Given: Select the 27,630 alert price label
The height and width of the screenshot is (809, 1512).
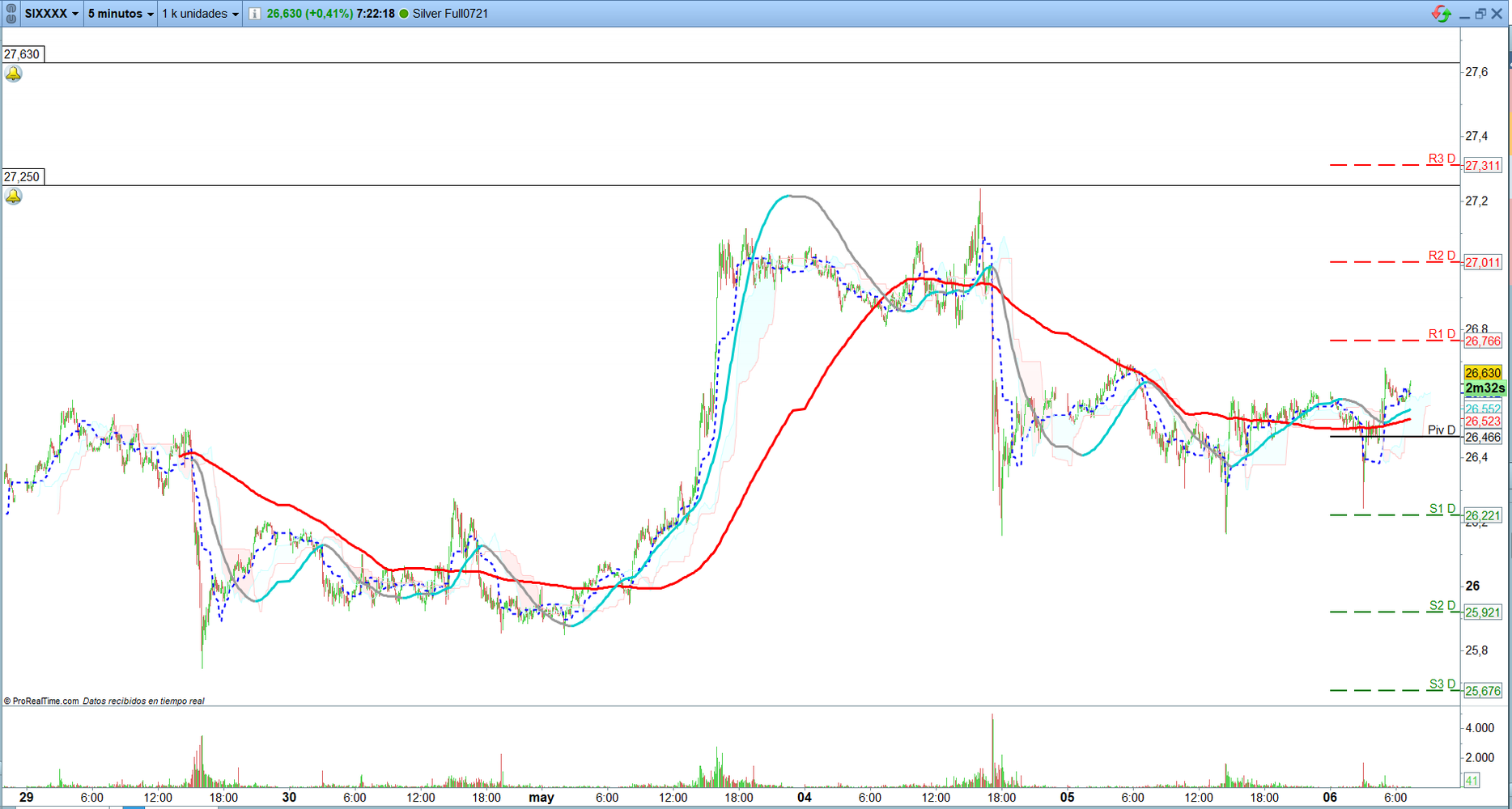Looking at the screenshot, I should tap(23, 54).
